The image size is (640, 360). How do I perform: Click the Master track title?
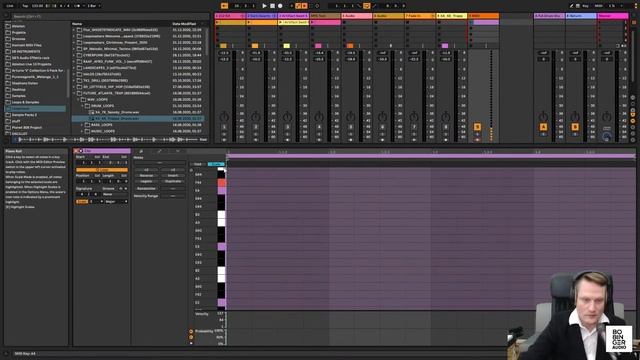coord(613,16)
